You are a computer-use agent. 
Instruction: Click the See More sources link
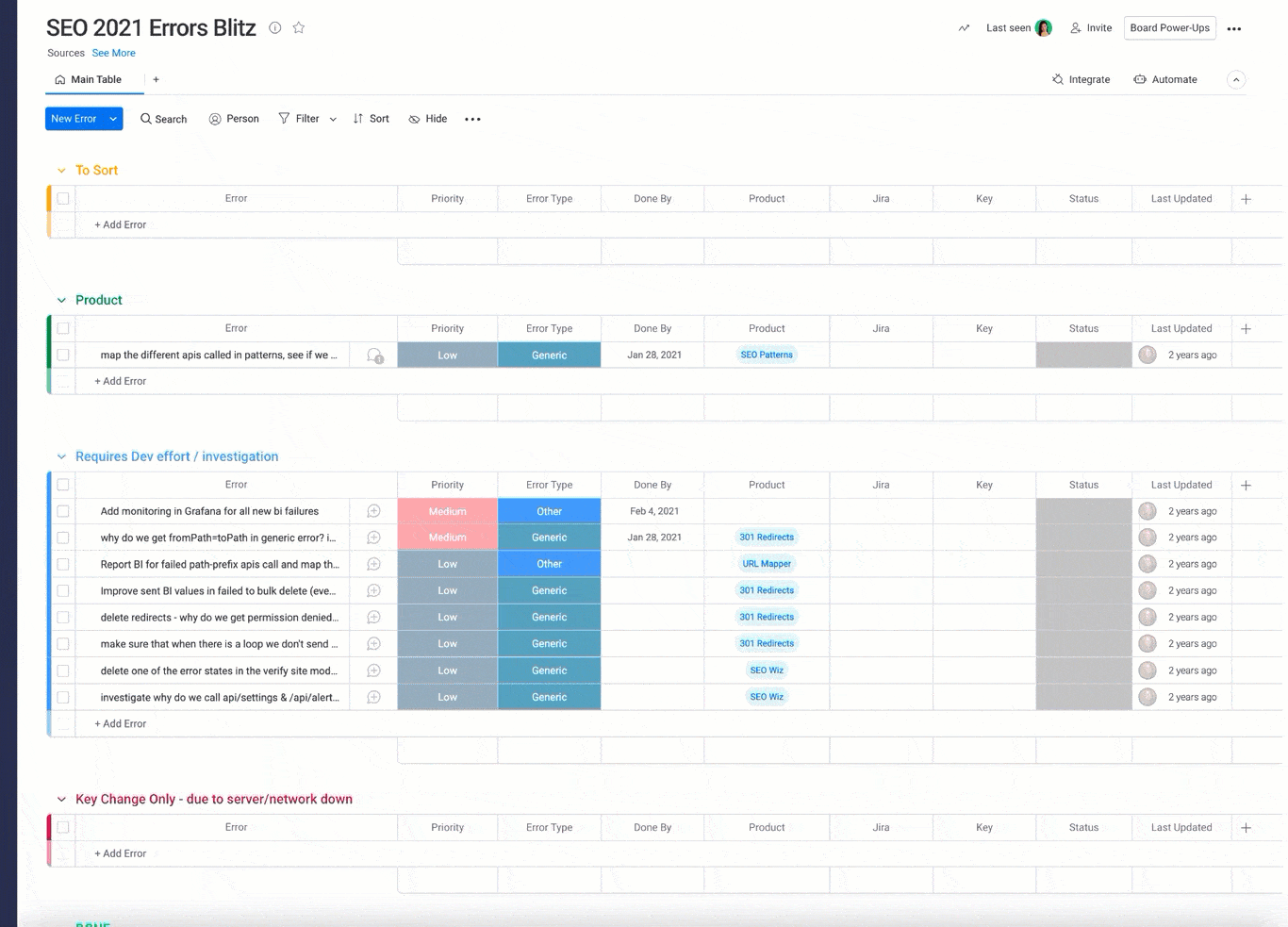113,53
